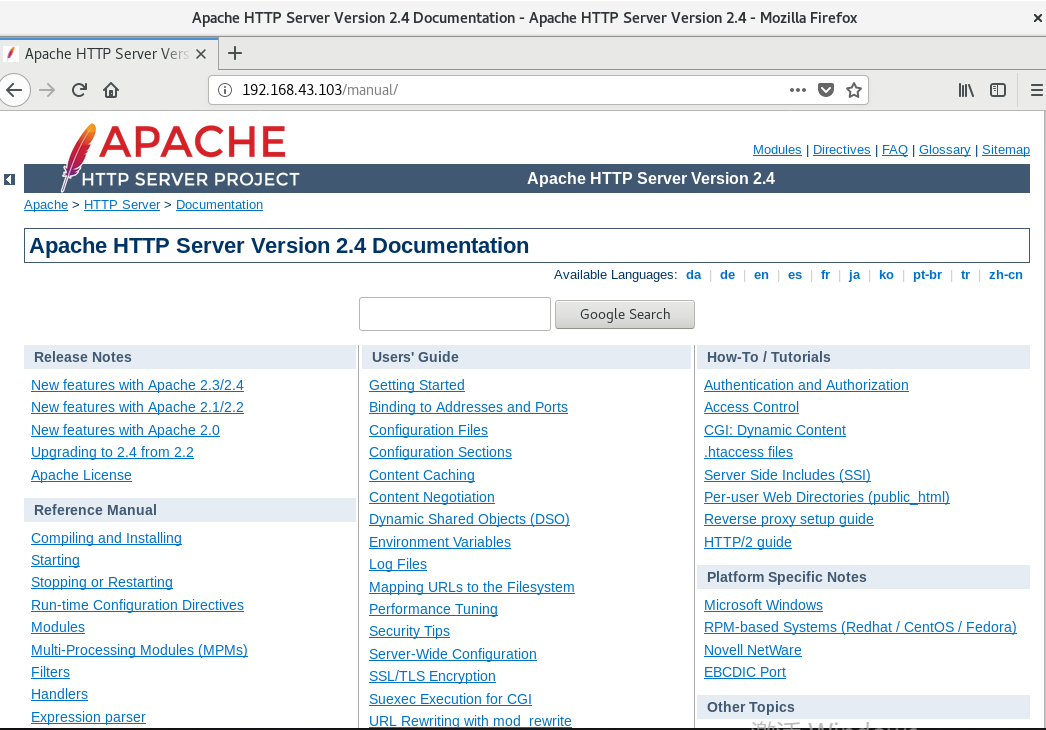Screen dimensions: 1046x730
Task: Open the HTTP/2 guide
Action: [x=748, y=542]
